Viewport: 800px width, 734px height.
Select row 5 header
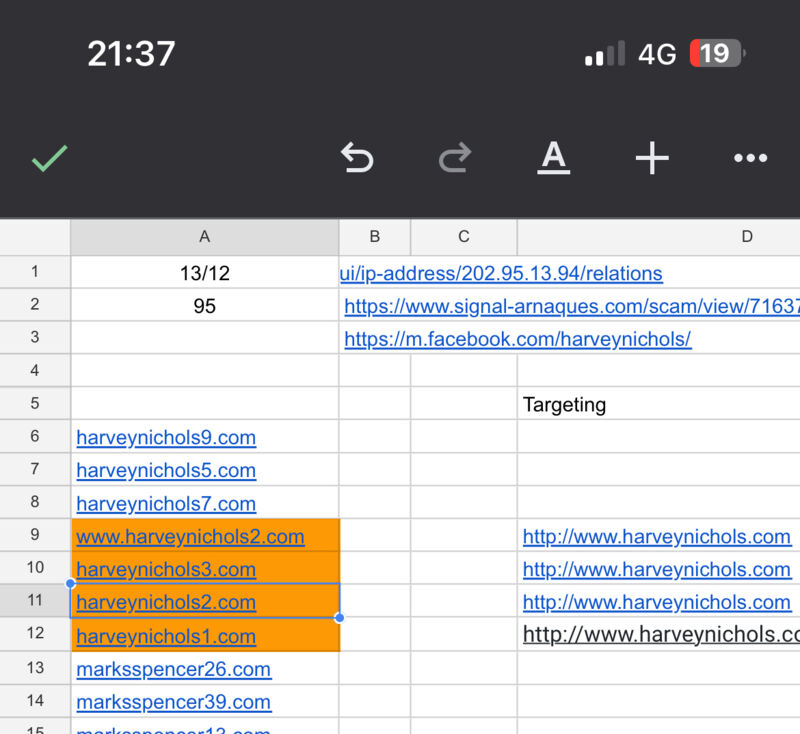coord(35,403)
